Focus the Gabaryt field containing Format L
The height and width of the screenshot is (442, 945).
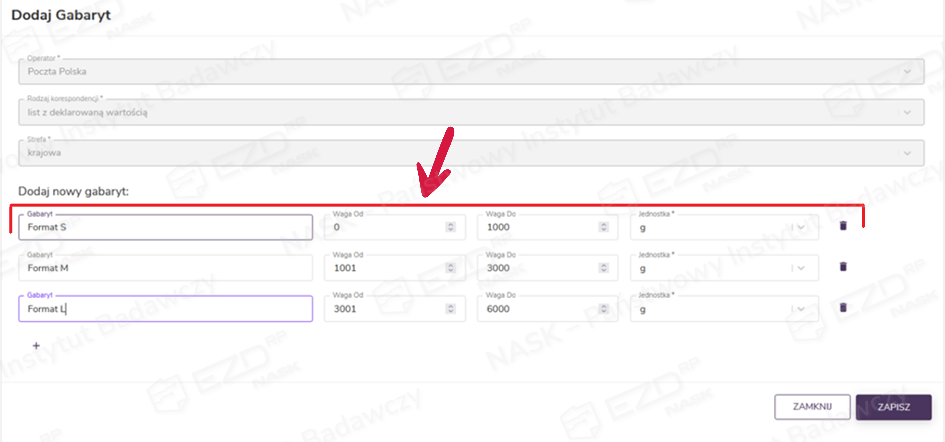(x=165, y=309)
